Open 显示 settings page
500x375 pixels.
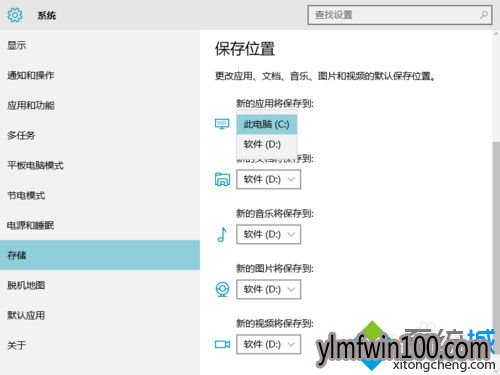coord(100,45)
